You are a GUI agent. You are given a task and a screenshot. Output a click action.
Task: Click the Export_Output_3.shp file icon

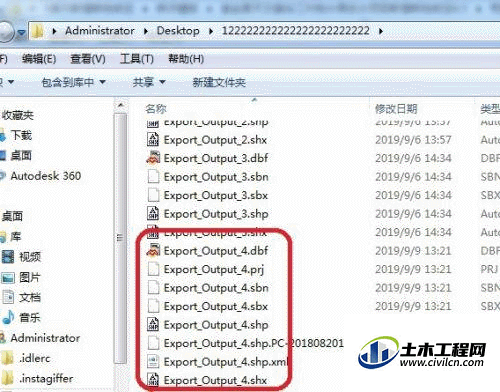[x=153, y=213]
